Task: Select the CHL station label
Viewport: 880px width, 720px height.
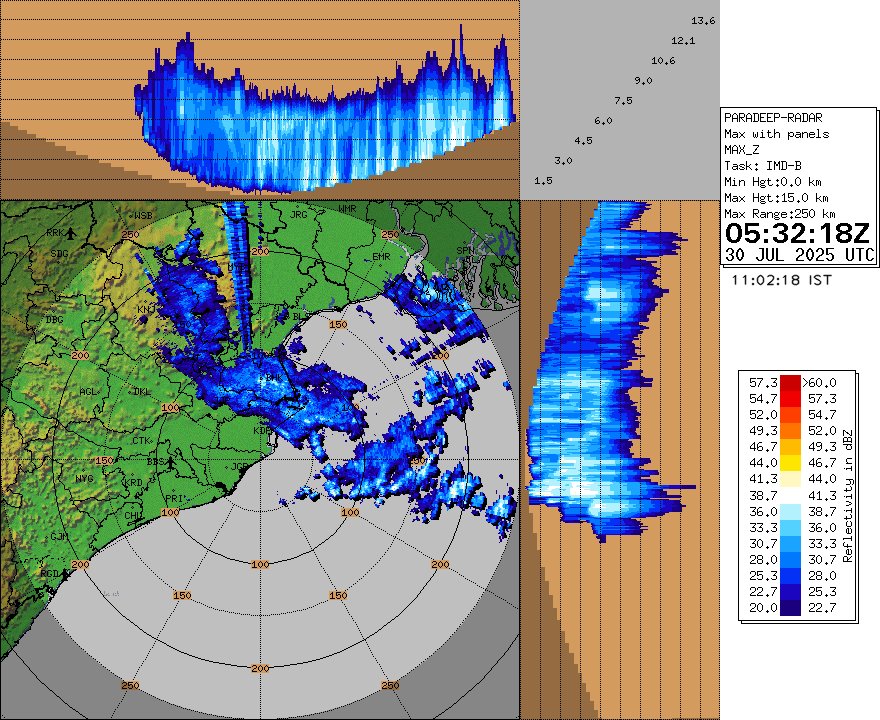Action: click(133, 515)
